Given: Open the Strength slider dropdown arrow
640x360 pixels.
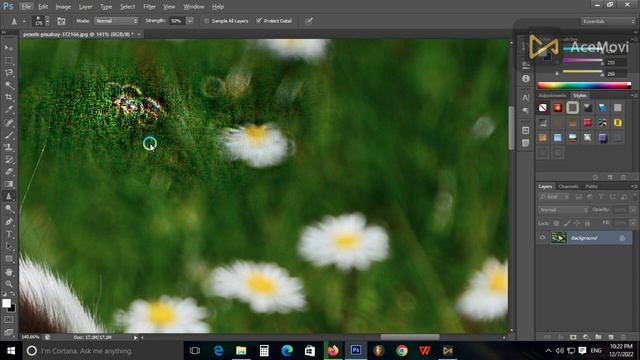Looking at the screenshot, I should (190, 21).
